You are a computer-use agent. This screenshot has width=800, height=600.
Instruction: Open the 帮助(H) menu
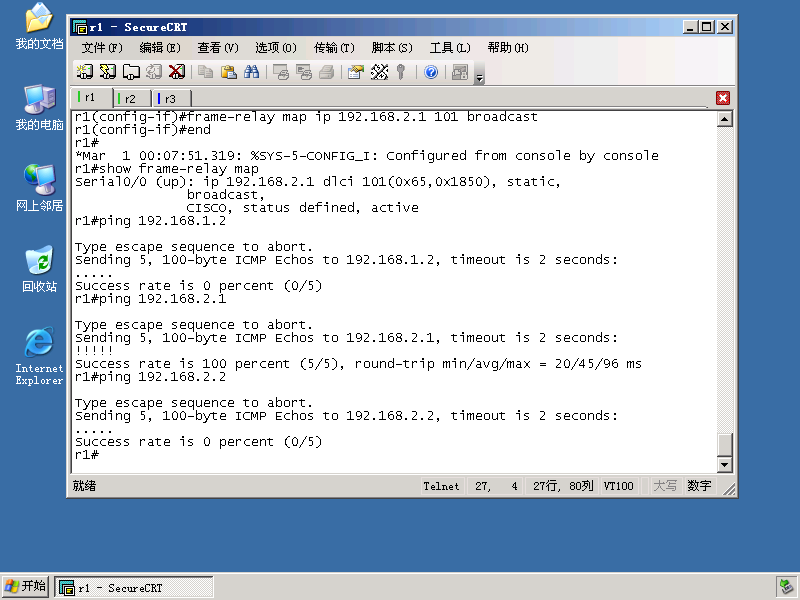click(x=508, y=48)
